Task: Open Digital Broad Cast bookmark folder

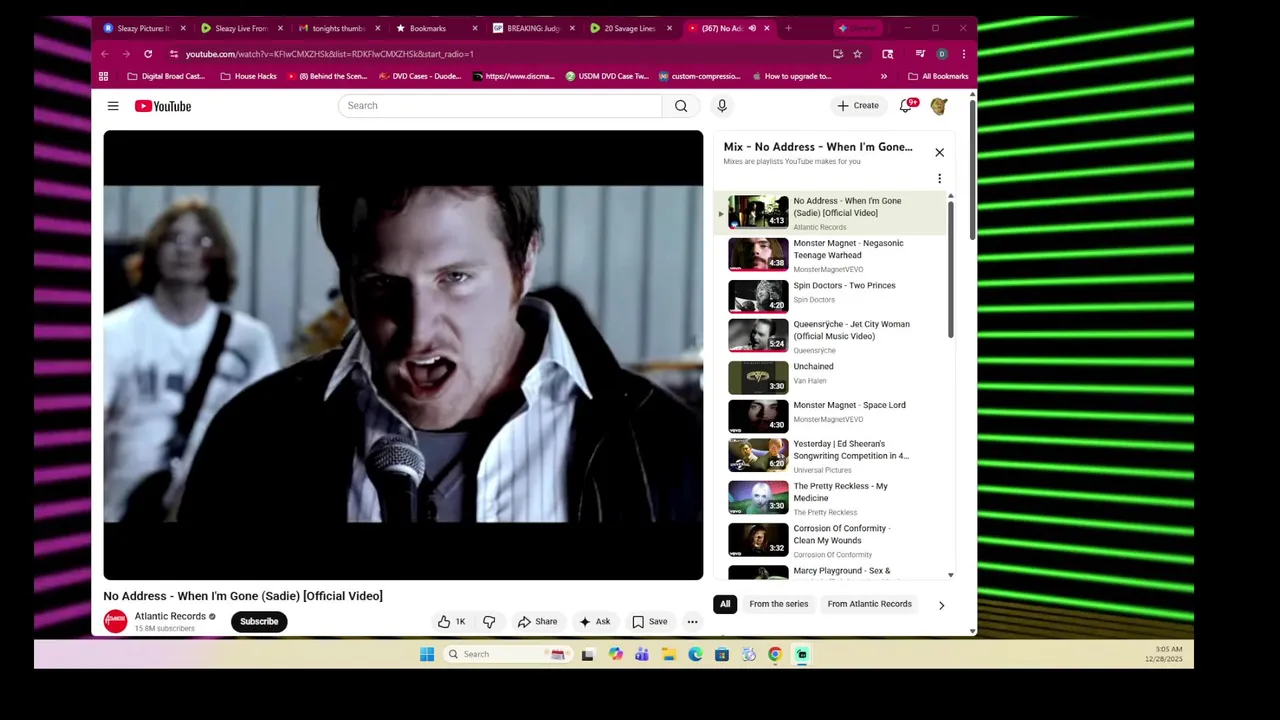Action: (x=166, y=76)
